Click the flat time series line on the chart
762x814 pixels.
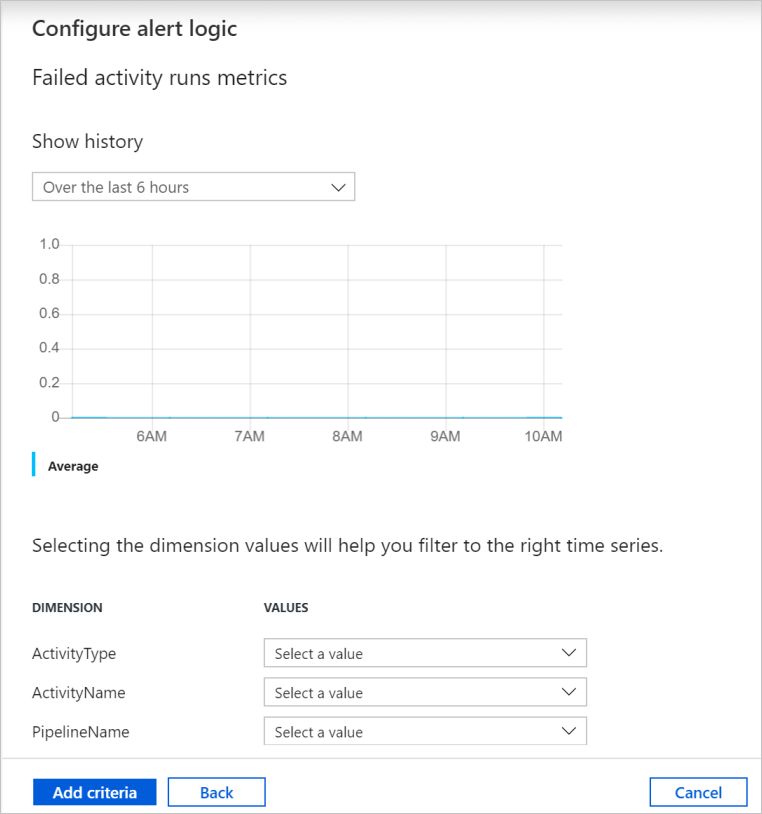click(x=300, y=415)
